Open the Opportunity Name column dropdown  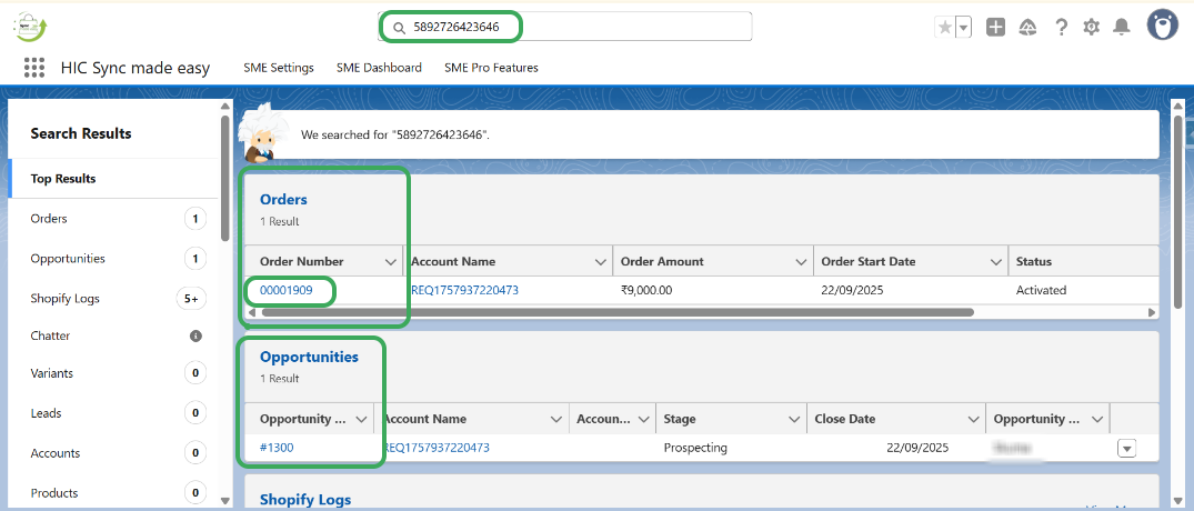coord(362,419)
